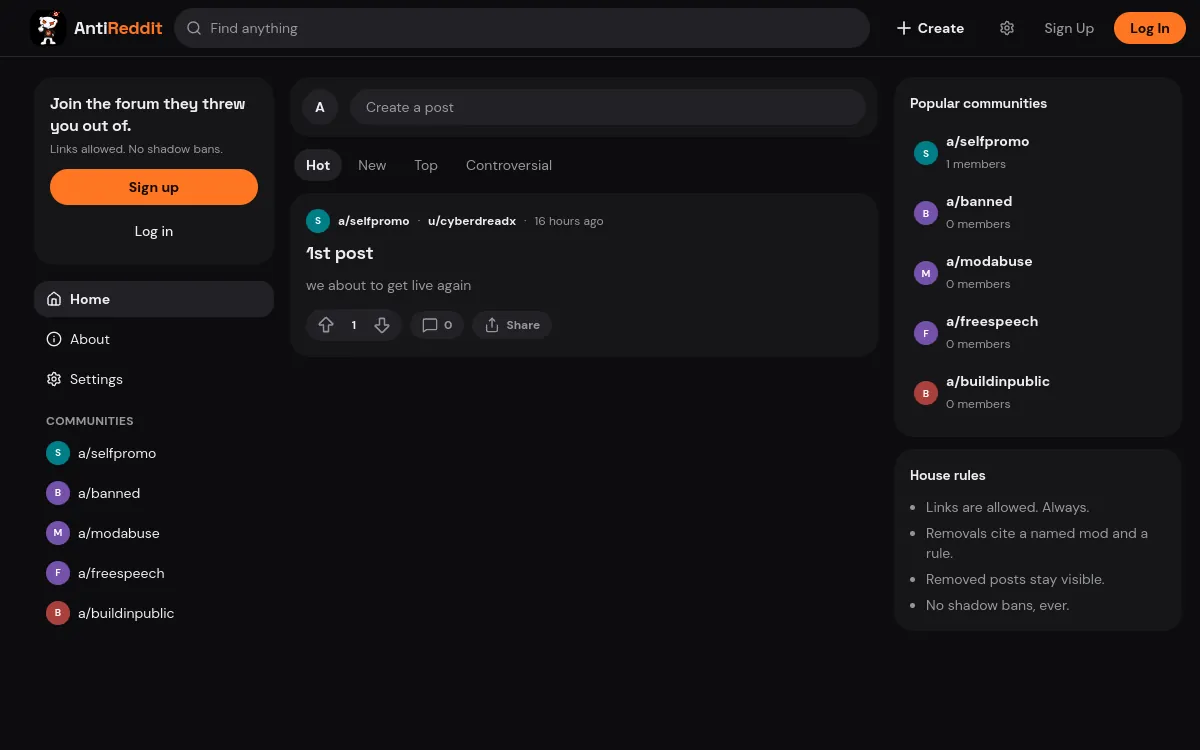The image size is (1200, 750).
Task: Open the '1st post' title
Action: click(x=340, y=253)
